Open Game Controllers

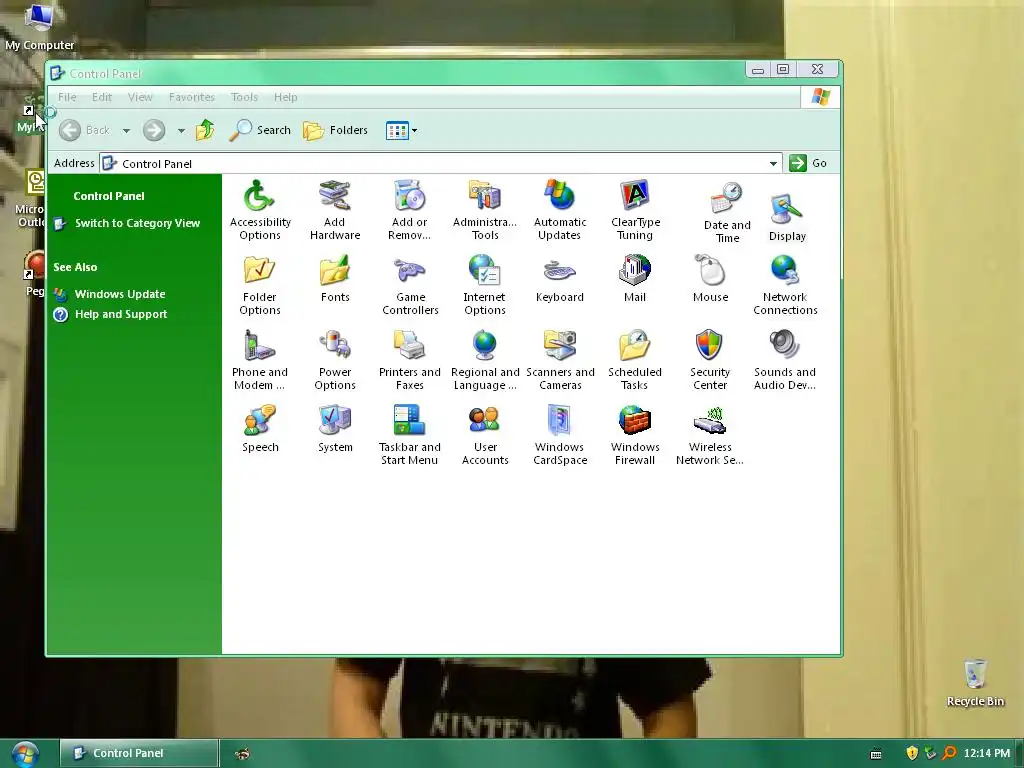[x=410, y=285]
